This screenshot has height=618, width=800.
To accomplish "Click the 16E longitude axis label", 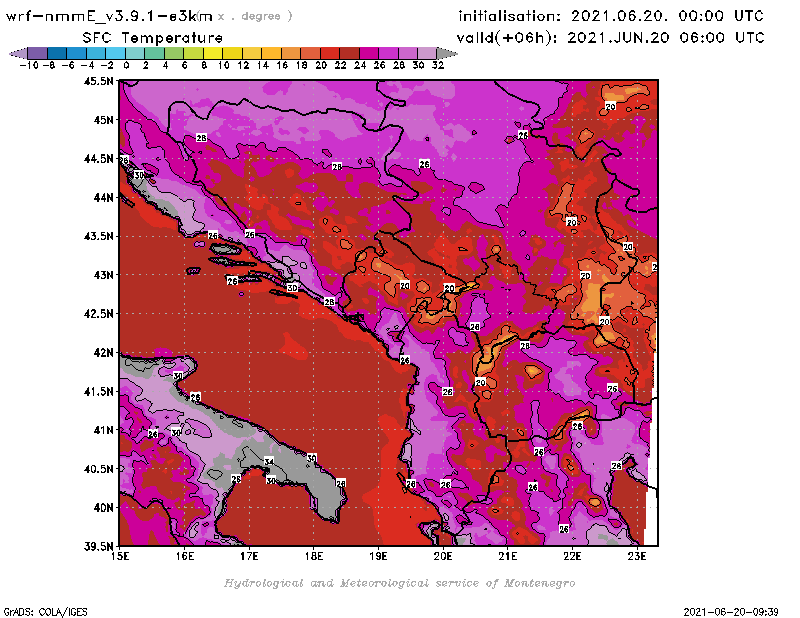I will 185,556.
